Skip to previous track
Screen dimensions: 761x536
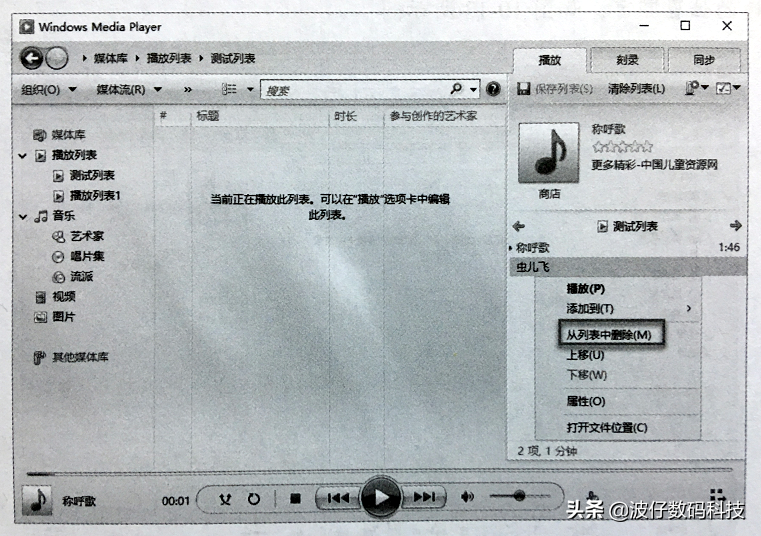click(338, 498)
